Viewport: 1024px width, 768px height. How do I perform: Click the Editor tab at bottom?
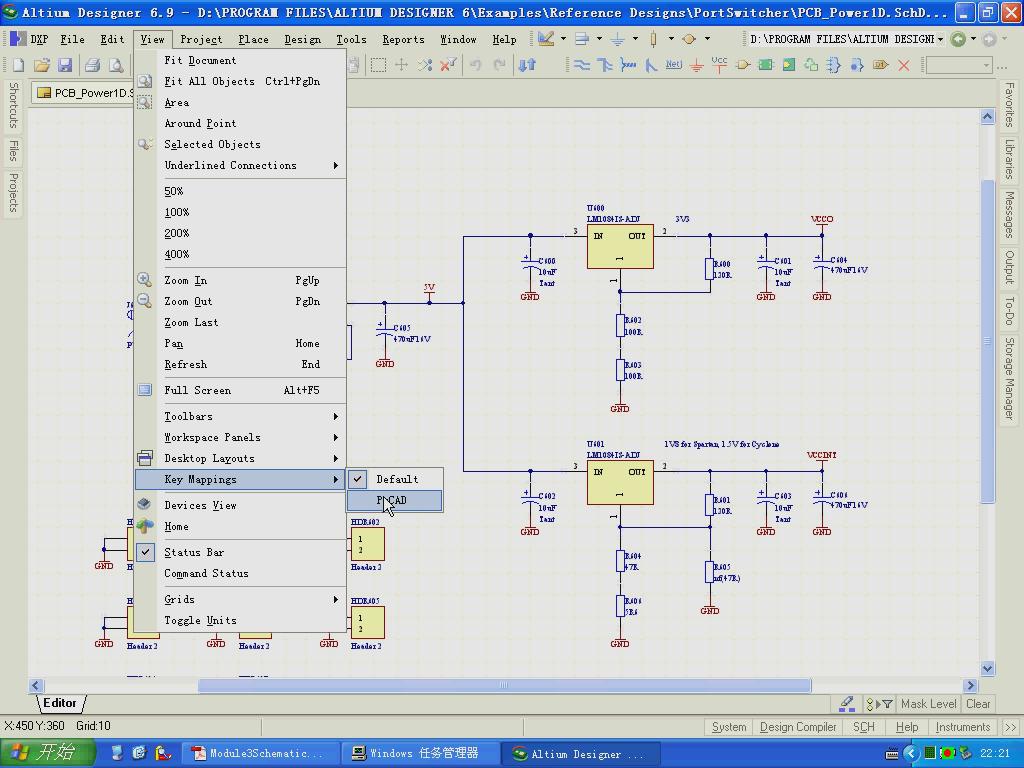[x=60, y=703]
